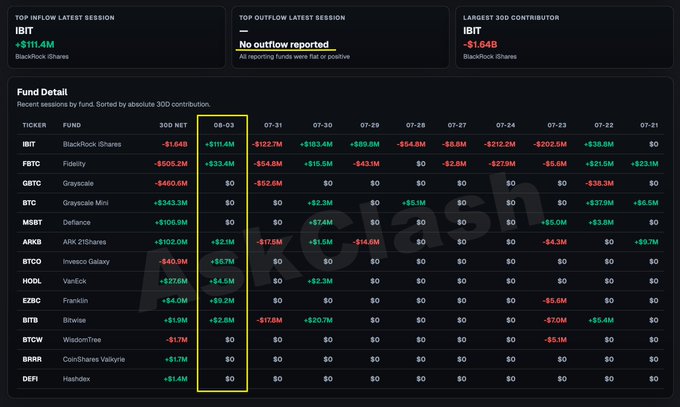Click the Fund Detail section title
Viewport: 680px width, 407px height.
point(42,92)
